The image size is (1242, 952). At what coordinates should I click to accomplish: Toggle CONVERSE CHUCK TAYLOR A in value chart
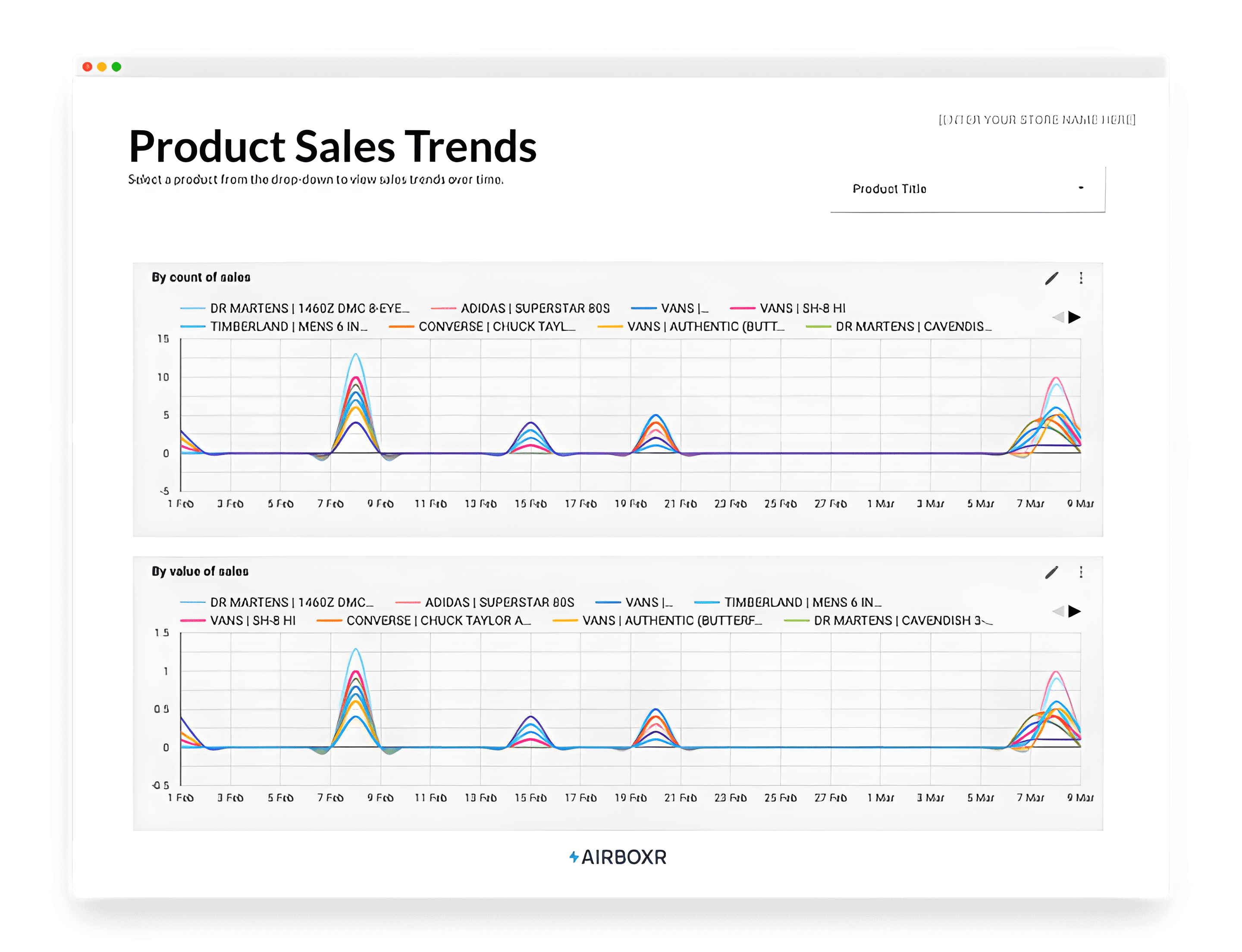(424, 620)
